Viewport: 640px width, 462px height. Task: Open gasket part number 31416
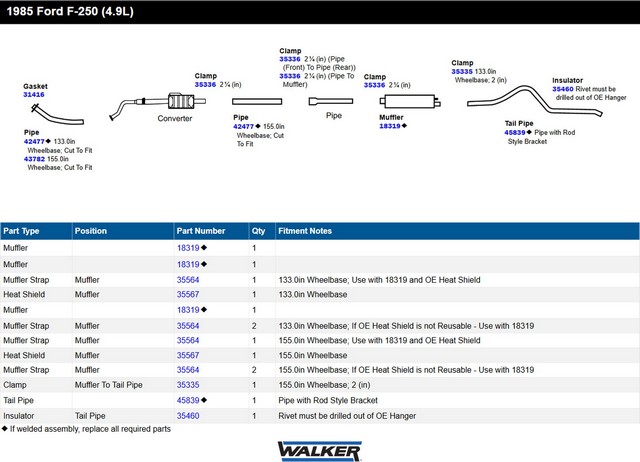33,95
